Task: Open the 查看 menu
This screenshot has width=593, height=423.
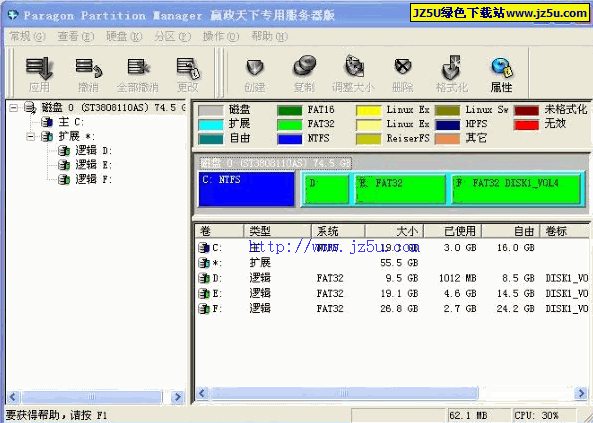Action: coord(75,37)
